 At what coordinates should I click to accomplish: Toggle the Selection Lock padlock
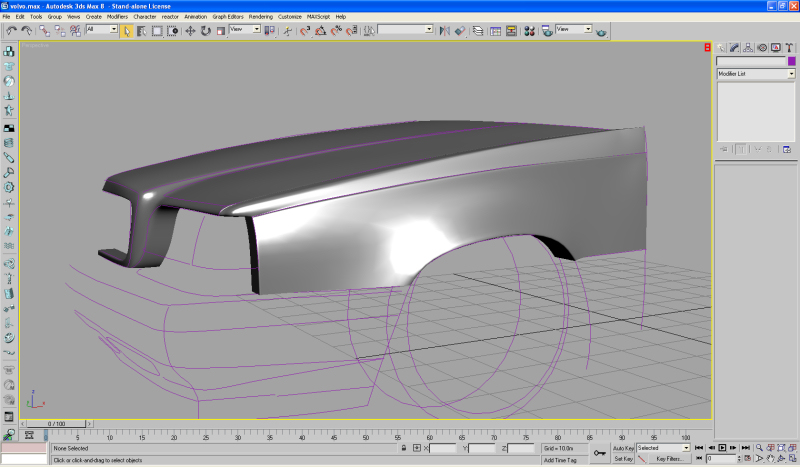(x=404, y=448)
